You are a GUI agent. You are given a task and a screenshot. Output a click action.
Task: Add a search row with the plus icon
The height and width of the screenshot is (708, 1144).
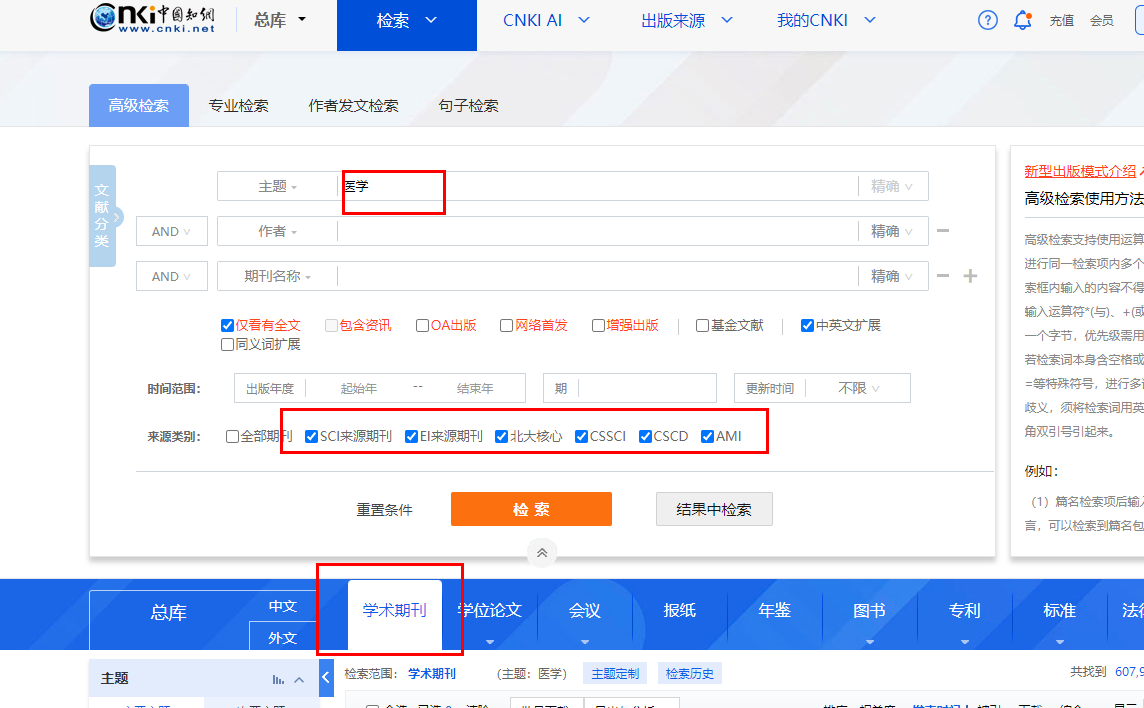[969, 276]
